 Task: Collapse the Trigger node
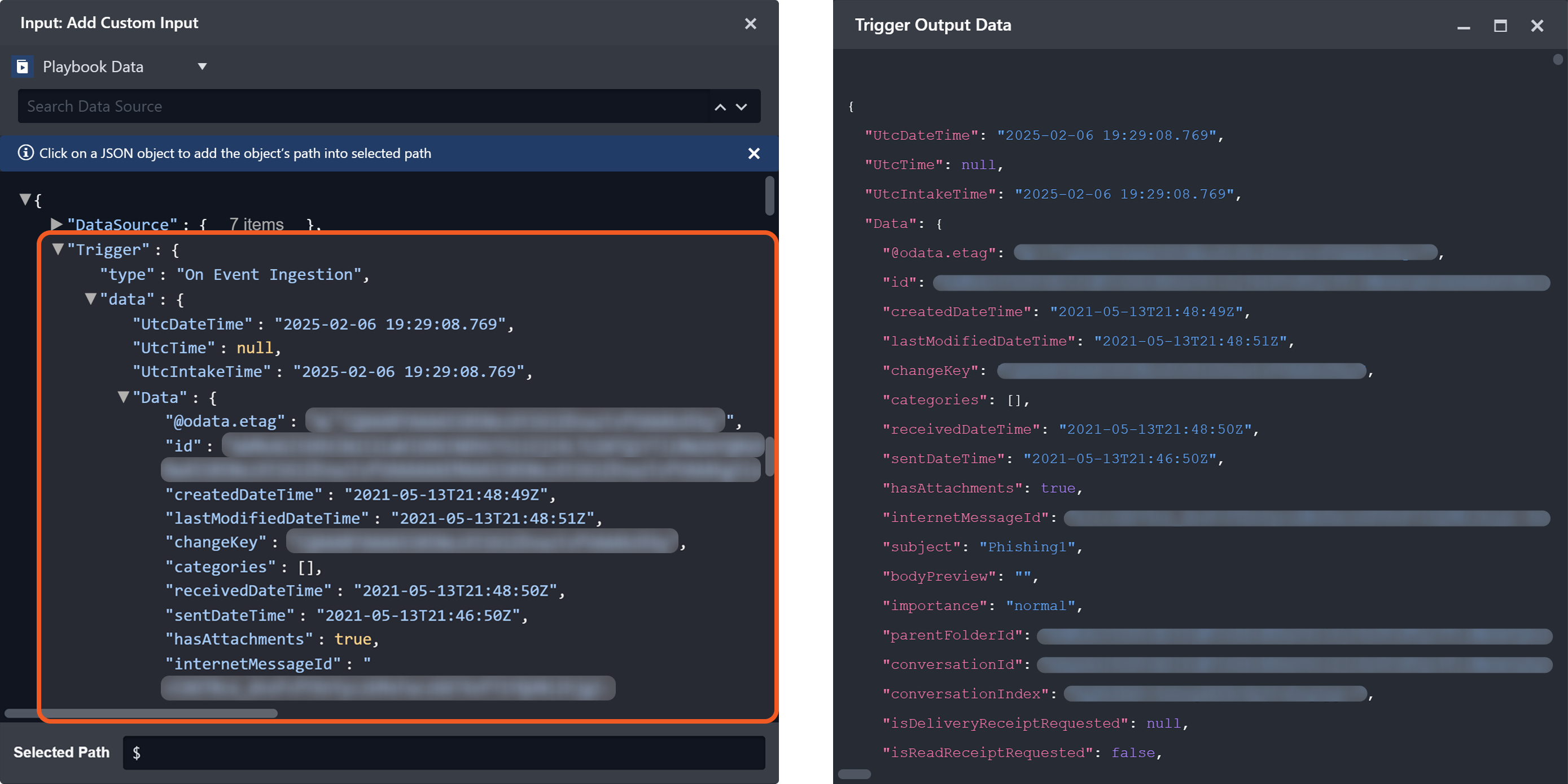(58, 249)
